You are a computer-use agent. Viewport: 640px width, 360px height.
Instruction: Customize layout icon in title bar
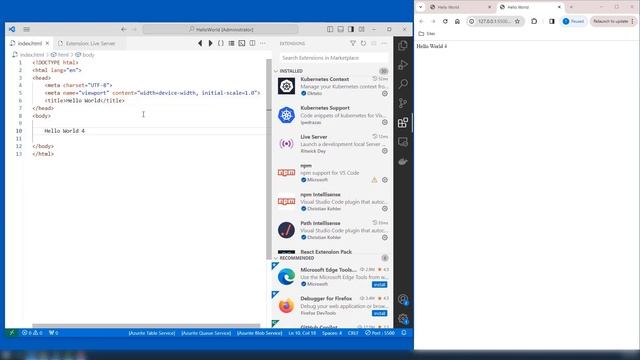click(362, 29)
